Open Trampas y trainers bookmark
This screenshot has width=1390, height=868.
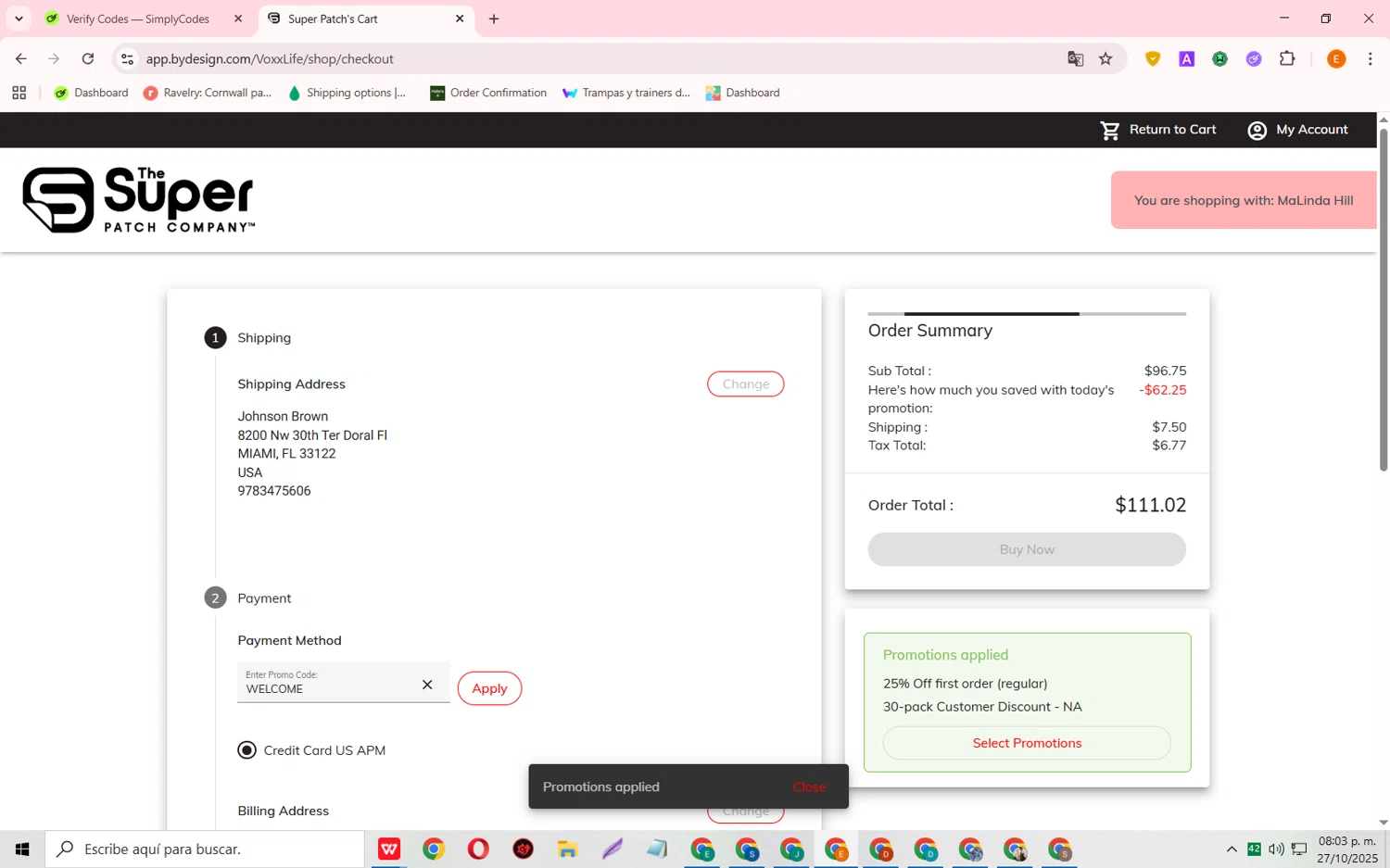tap(626, 93)
